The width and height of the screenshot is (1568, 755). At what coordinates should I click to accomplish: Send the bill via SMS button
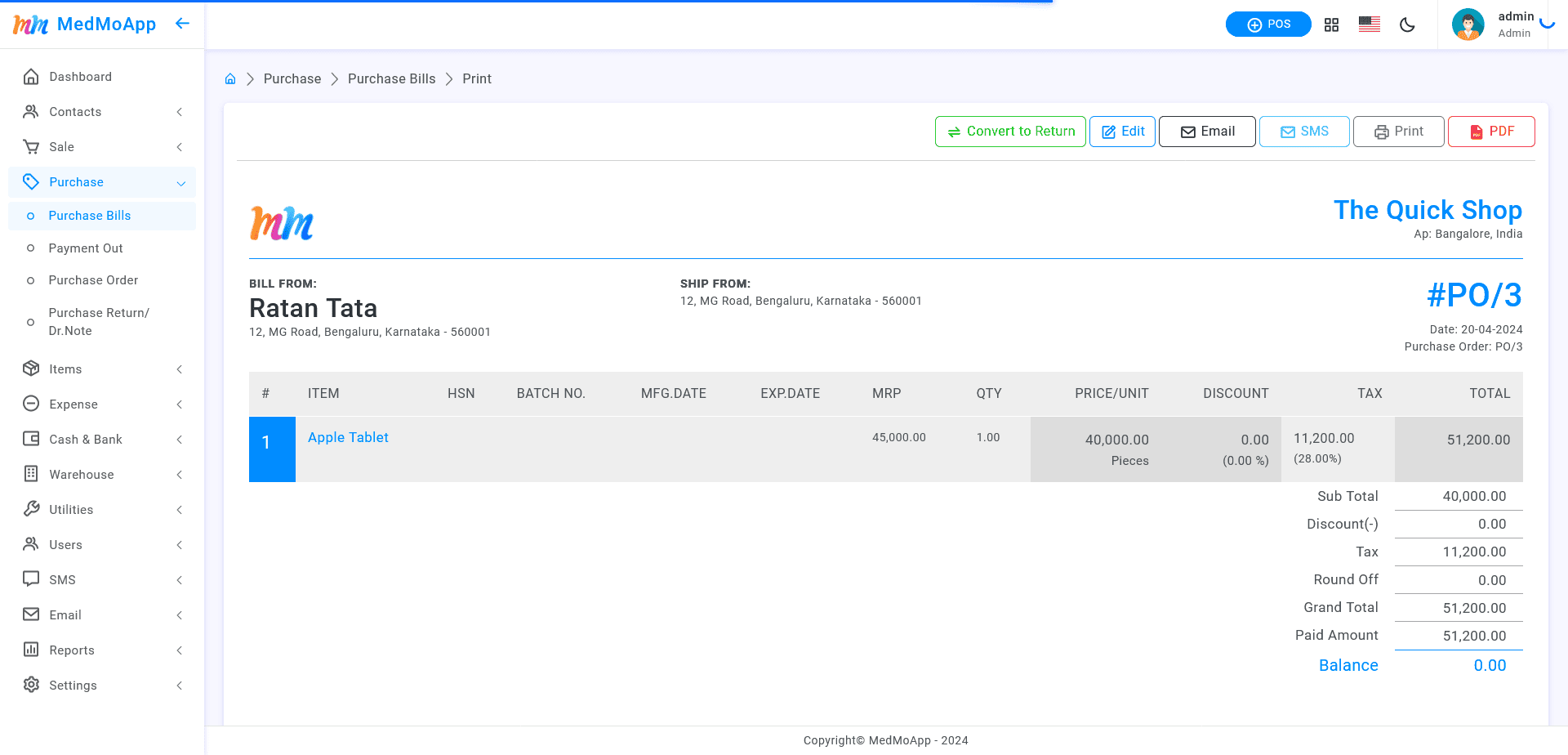click(1303, 132)
